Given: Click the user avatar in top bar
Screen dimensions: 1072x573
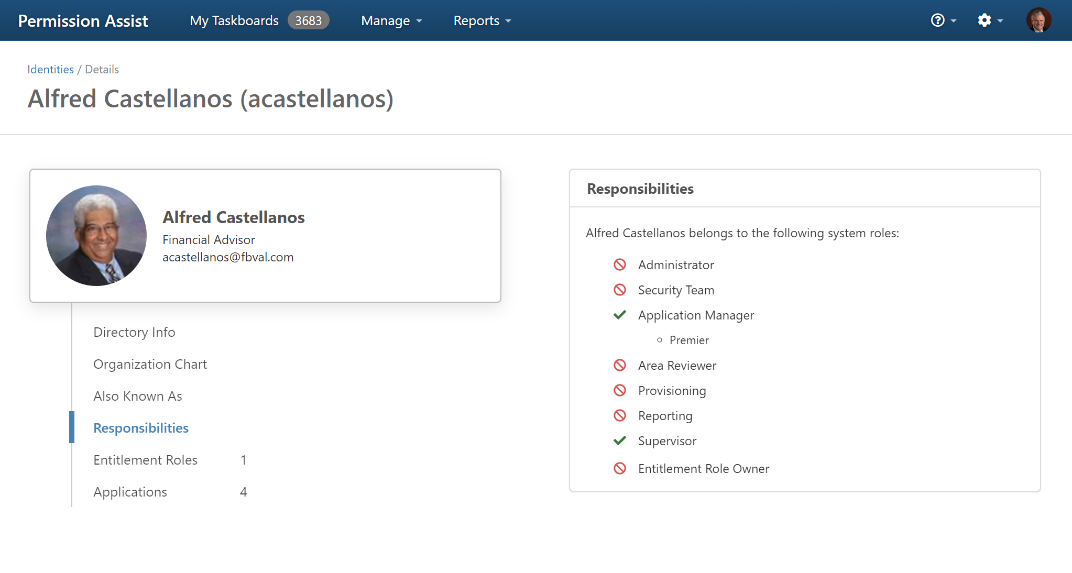Looking at the screenshot, I should tap(1039, 20).
